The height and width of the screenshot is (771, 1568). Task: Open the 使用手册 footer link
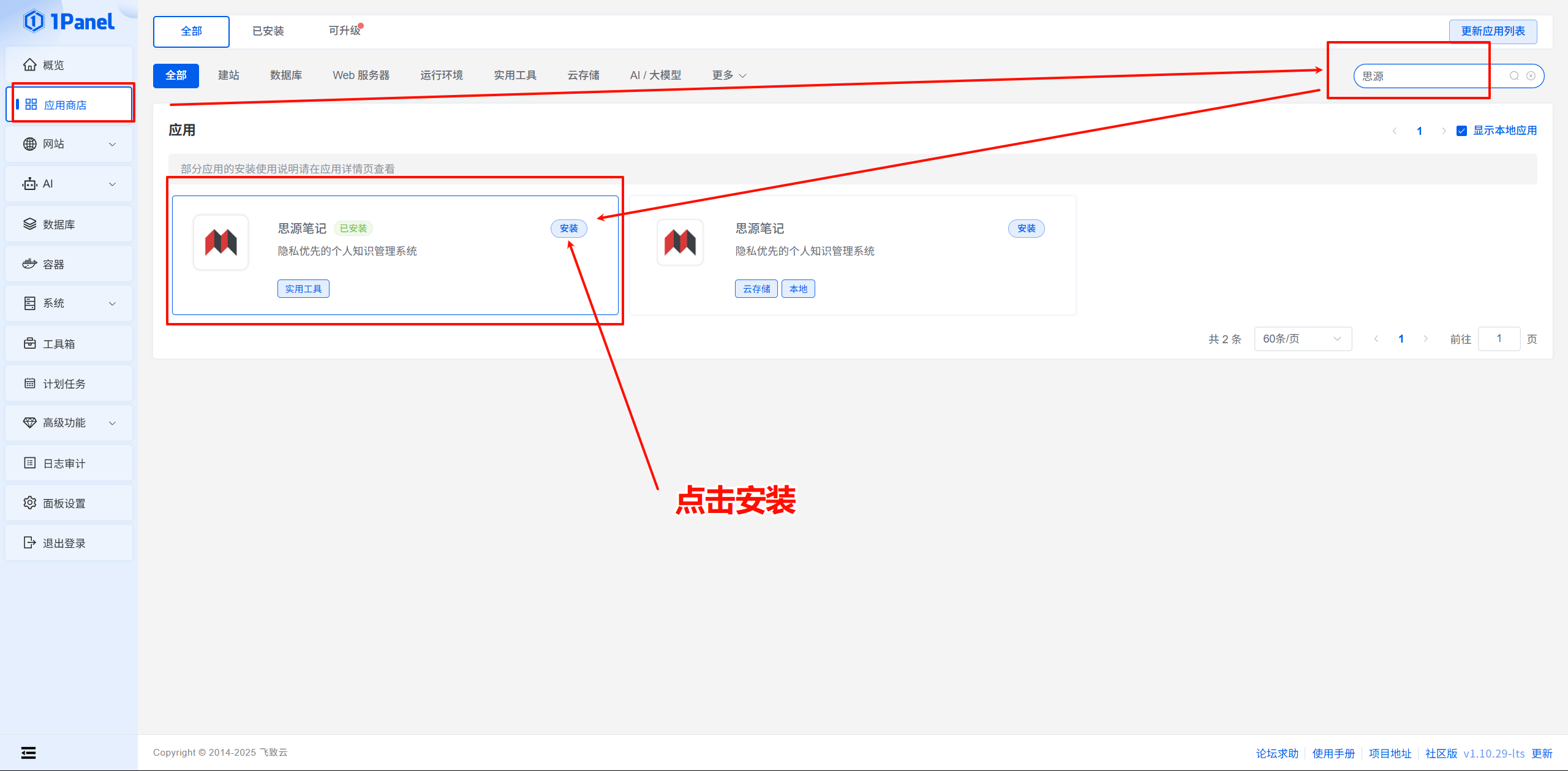(1333, 753)
